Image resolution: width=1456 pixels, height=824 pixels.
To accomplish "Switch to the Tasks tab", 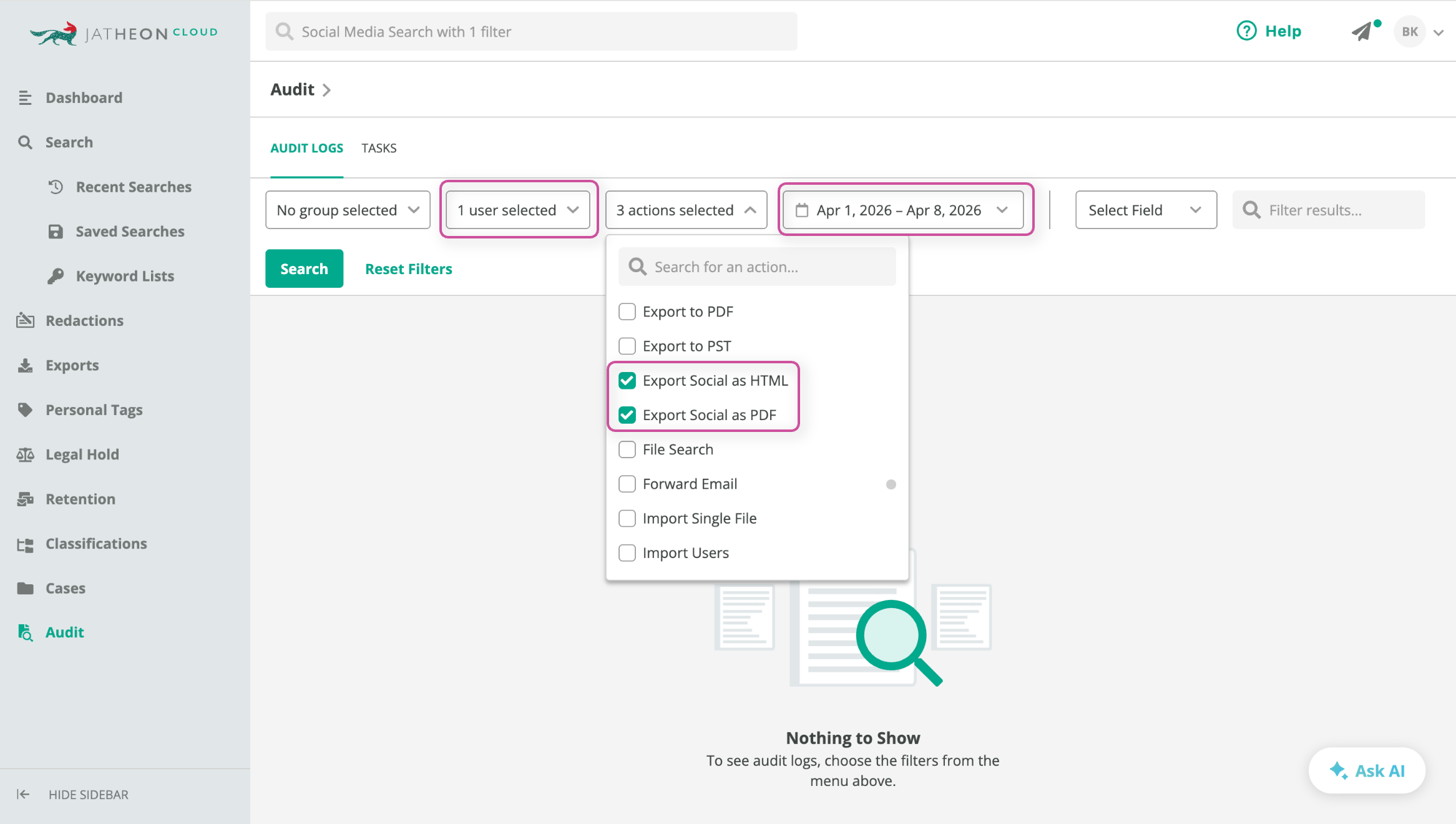I will point(379,148).
